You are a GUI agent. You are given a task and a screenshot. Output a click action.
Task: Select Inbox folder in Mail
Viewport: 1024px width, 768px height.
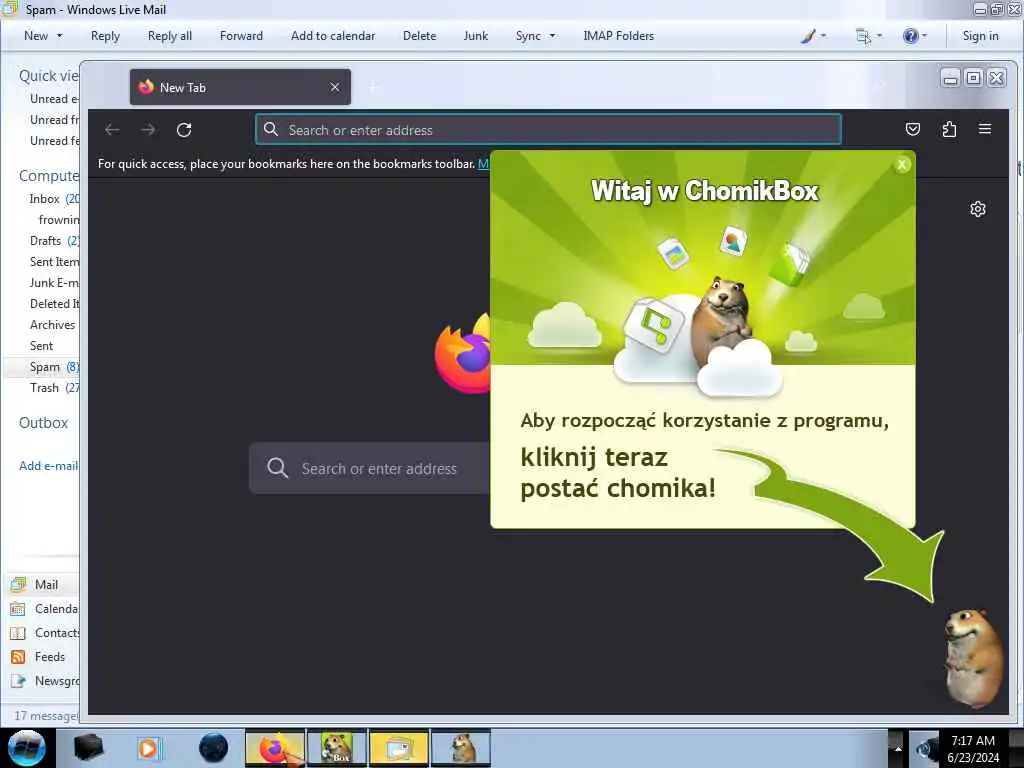44,199
